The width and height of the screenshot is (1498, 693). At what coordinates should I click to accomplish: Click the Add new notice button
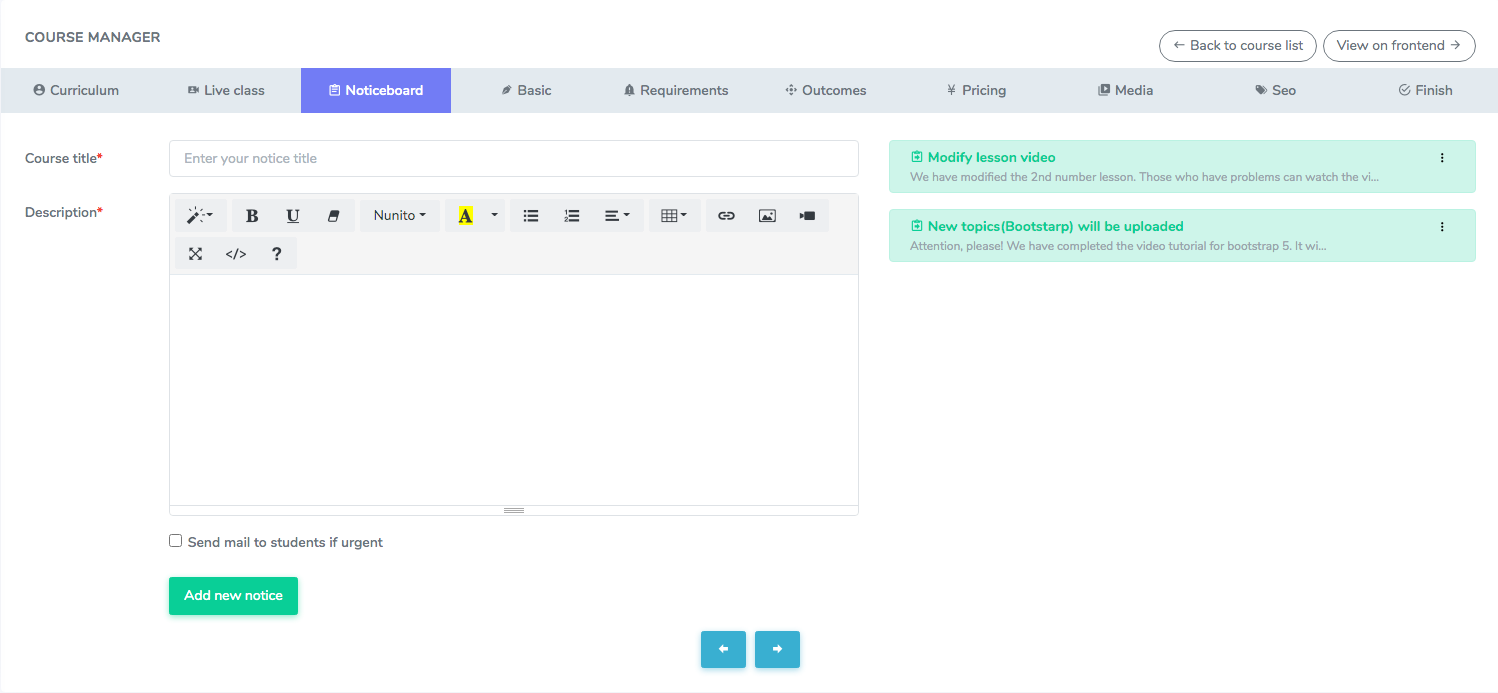tap(233, 596)
